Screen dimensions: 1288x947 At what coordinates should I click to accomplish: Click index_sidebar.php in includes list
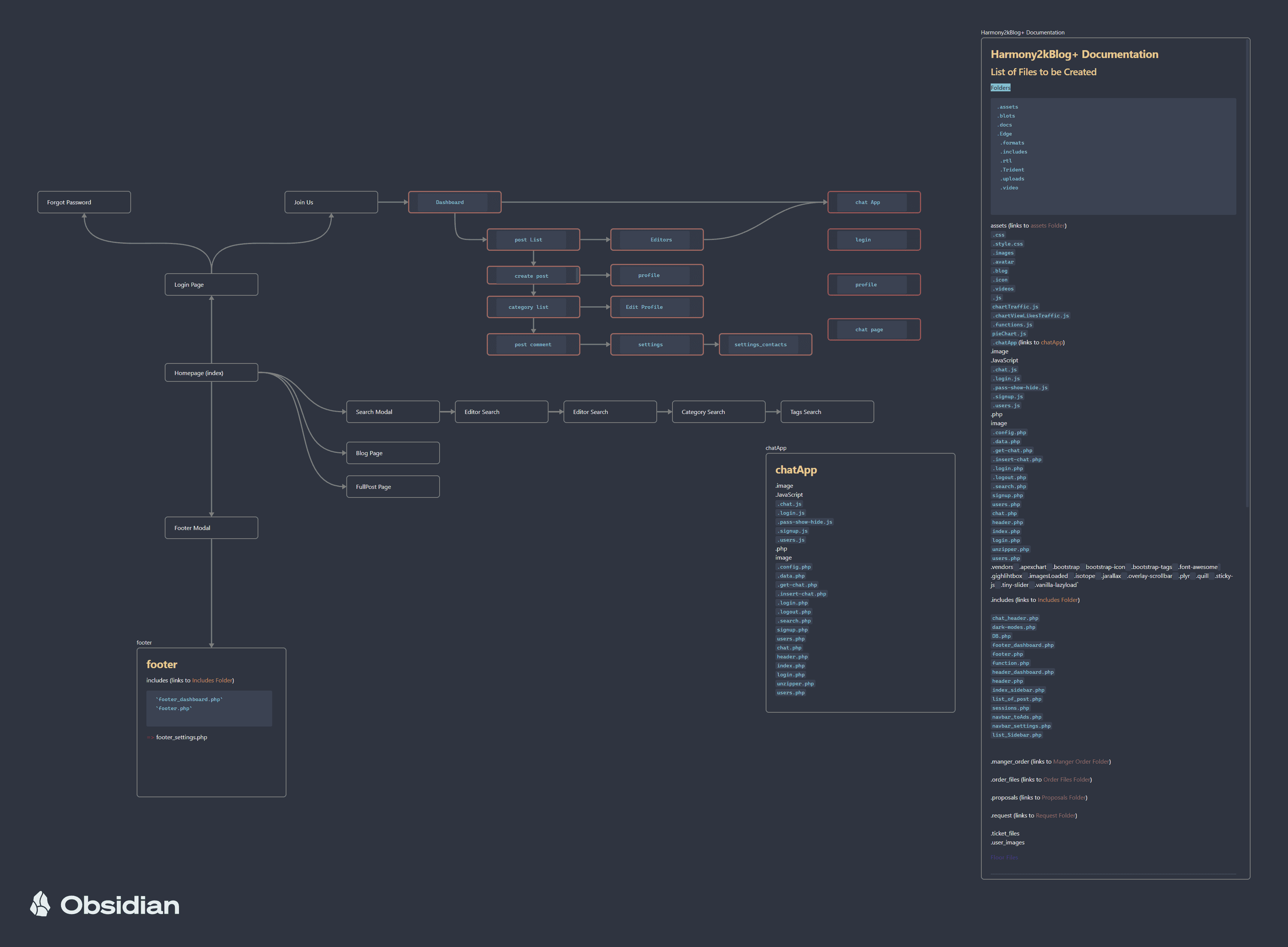1018,690
